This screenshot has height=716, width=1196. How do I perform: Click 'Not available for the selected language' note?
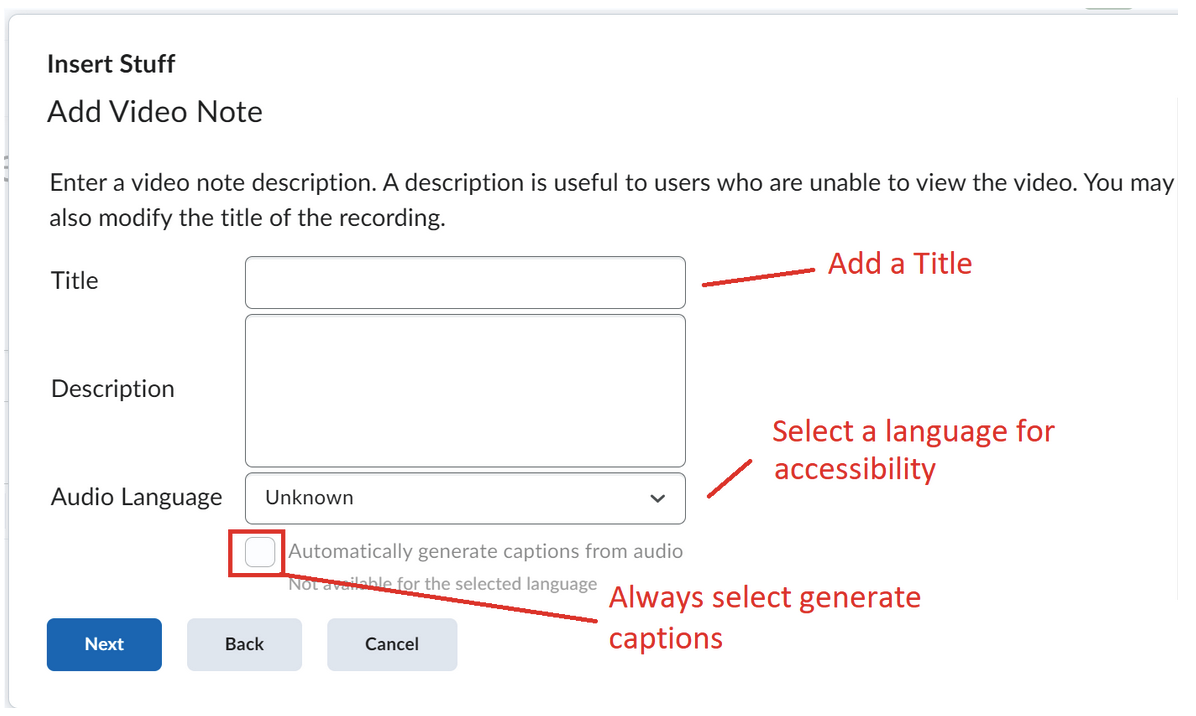[x=443, y=583]
